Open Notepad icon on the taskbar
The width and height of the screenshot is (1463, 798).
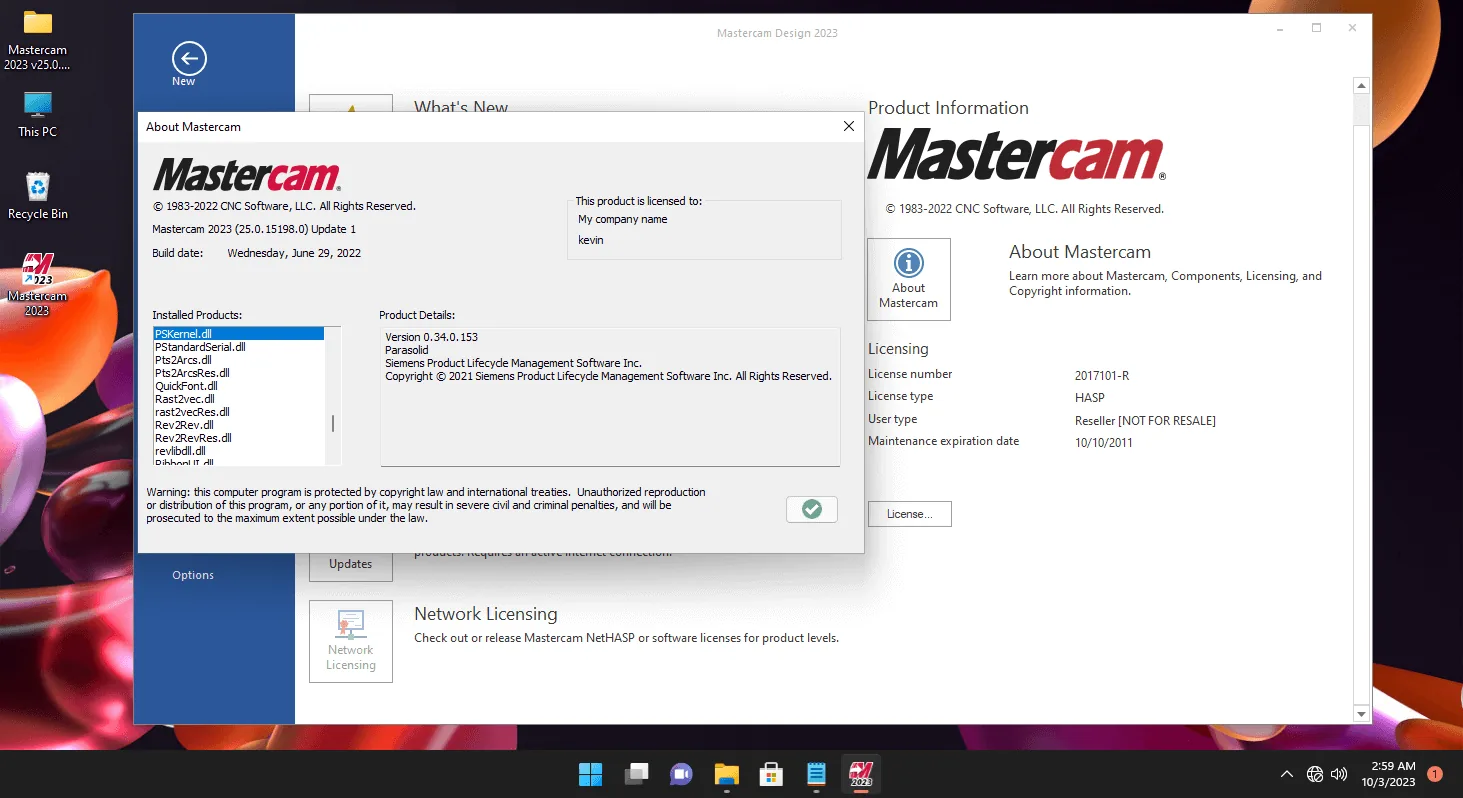click(x=816, y=774)
